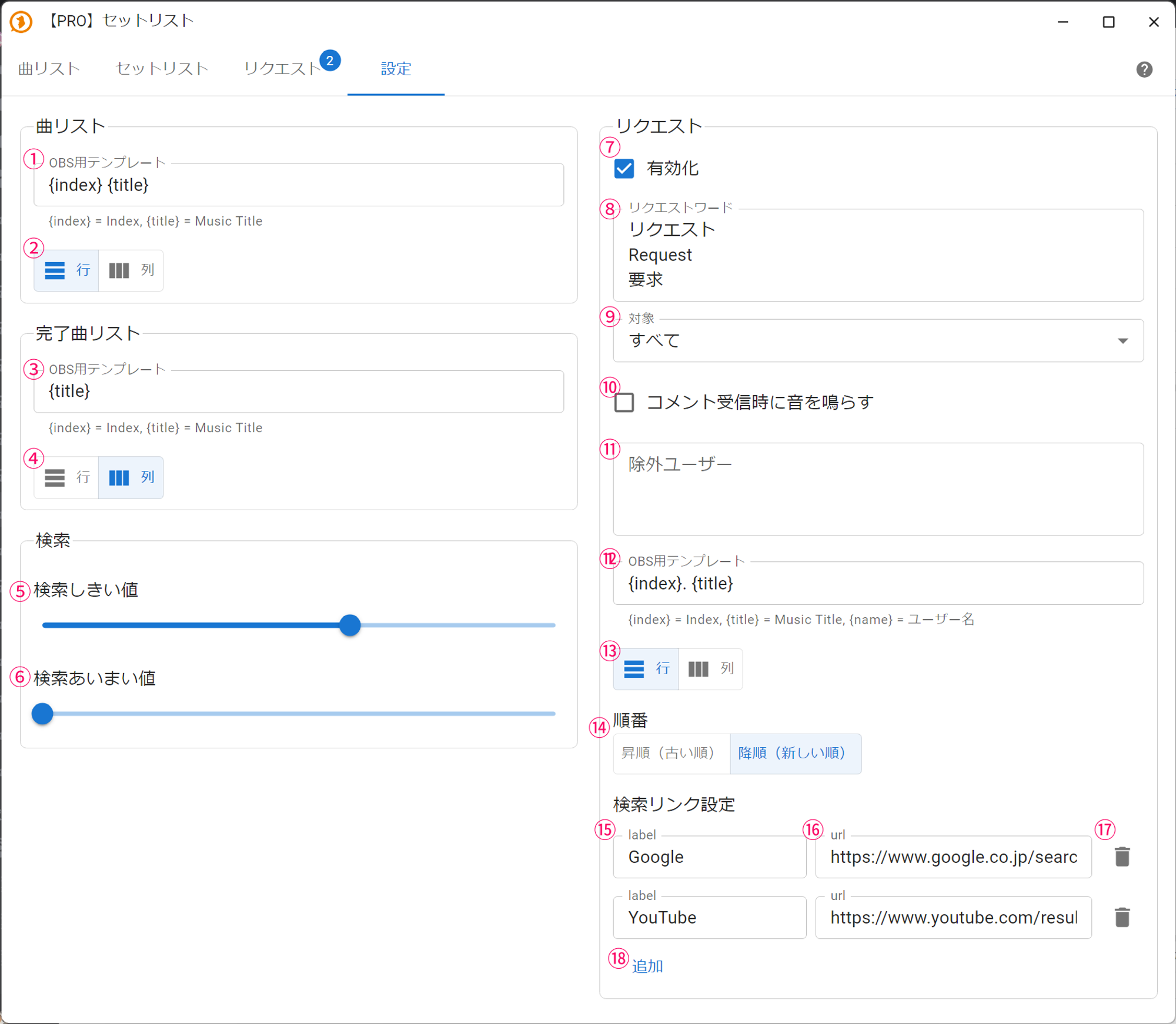Switch to the 曲リスト tab
The height and width of the screenshot is (1024, 1176).
[x=49, y=69]
